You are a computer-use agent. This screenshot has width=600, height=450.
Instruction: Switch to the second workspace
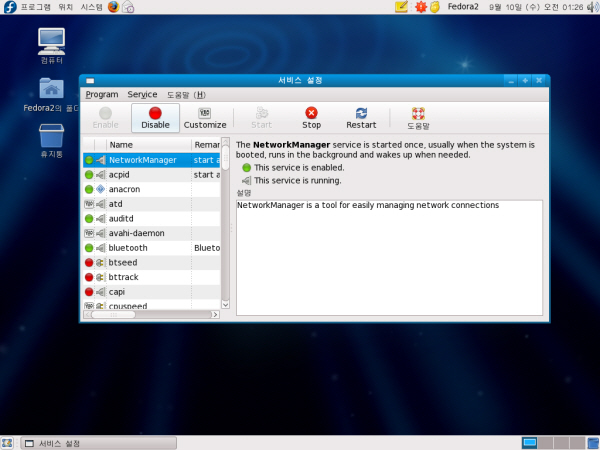(x=545, y=443)
